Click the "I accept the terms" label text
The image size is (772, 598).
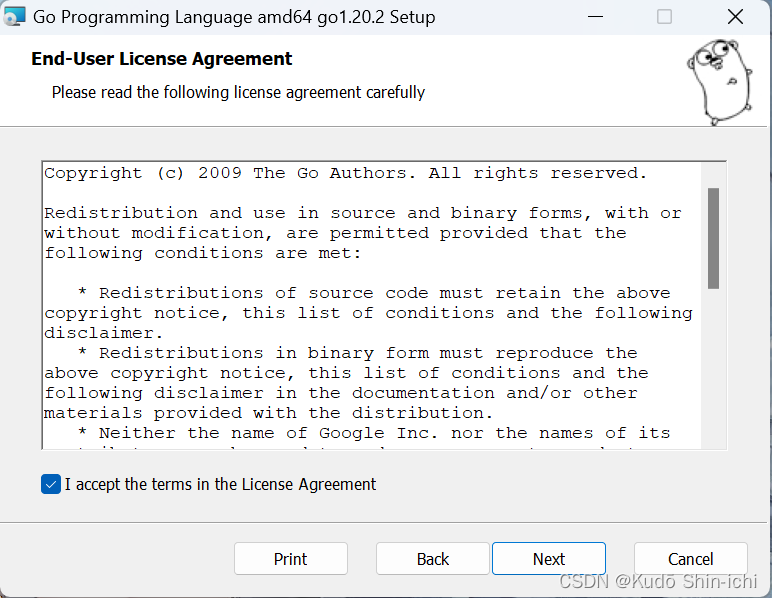(x=220, y=484)
